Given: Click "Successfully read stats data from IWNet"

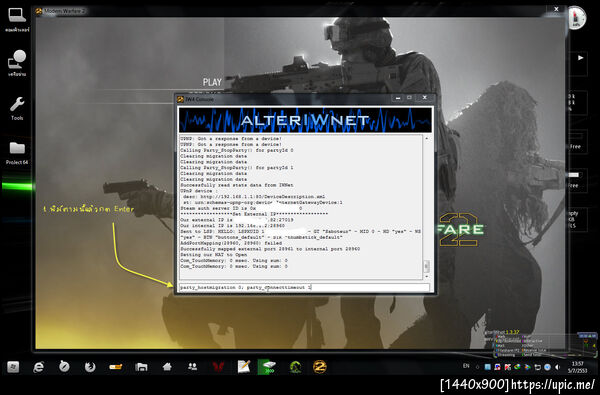Looking at the screenshot, I should pyautogui.click(x=237, y=185).
